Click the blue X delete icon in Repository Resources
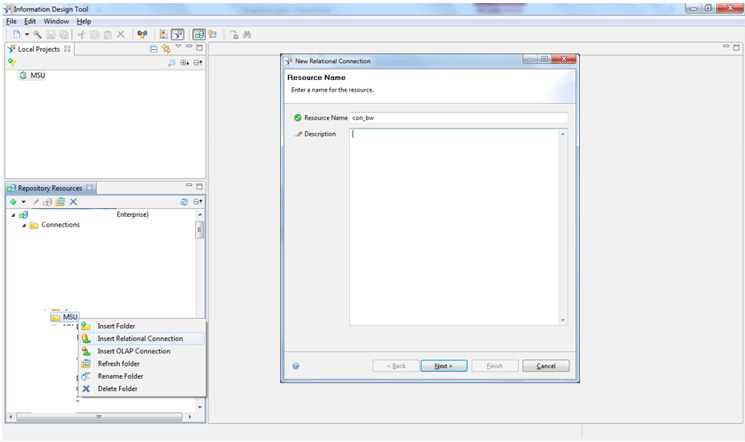This screenshot has width=745, height=442. [x=73, y=202]
